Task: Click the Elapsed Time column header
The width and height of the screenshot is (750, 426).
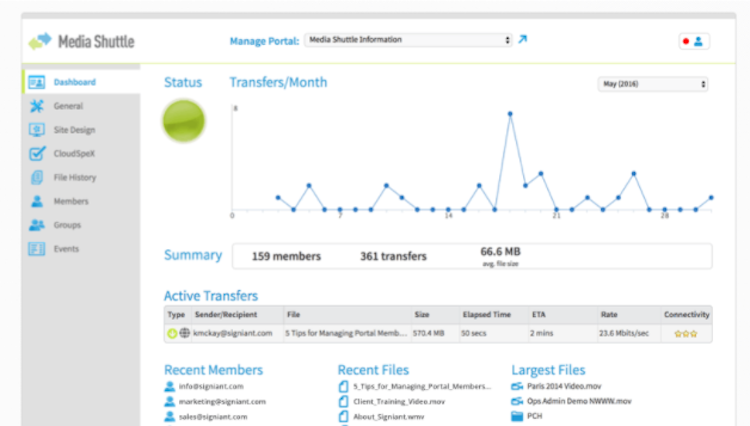Action: pos(486,315)
